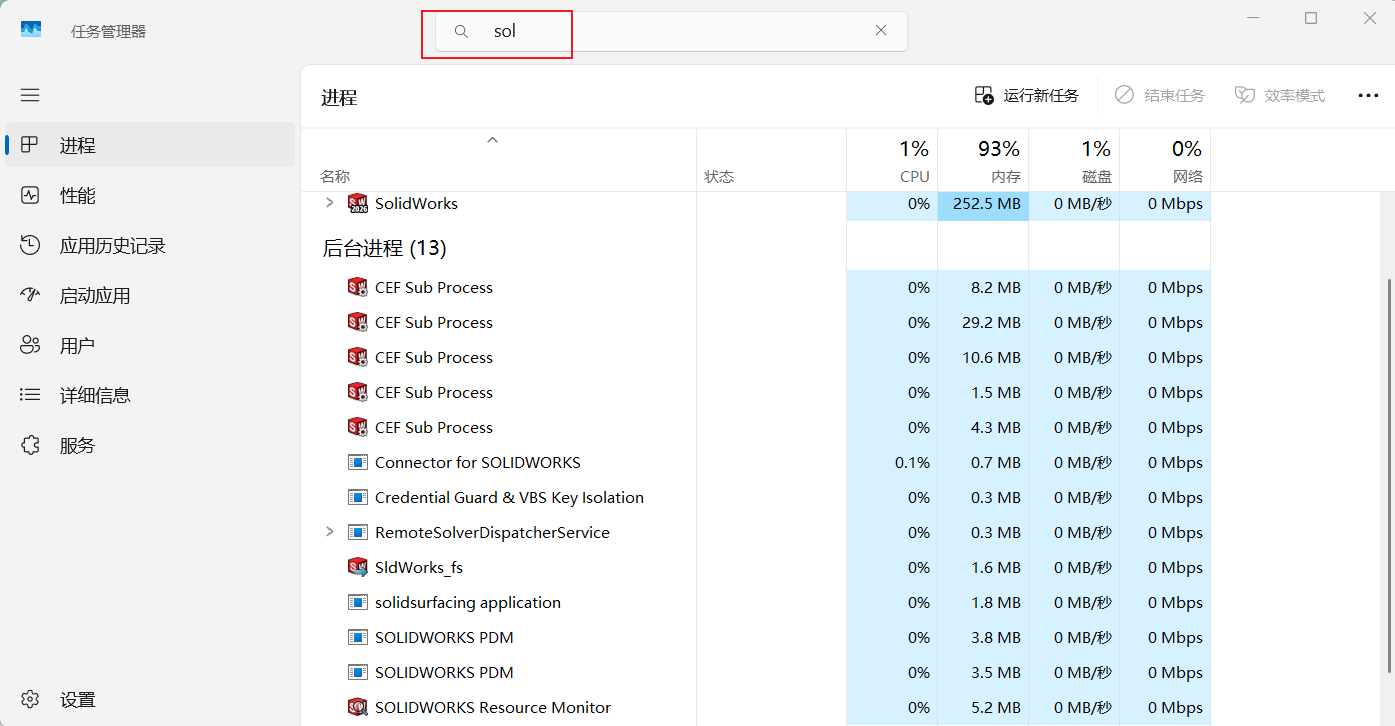The width and height of the screenshot is (1395, 726).
Task: Click the Connector for SOLIDWORKS process icon
Action: (x=357, y=462)
